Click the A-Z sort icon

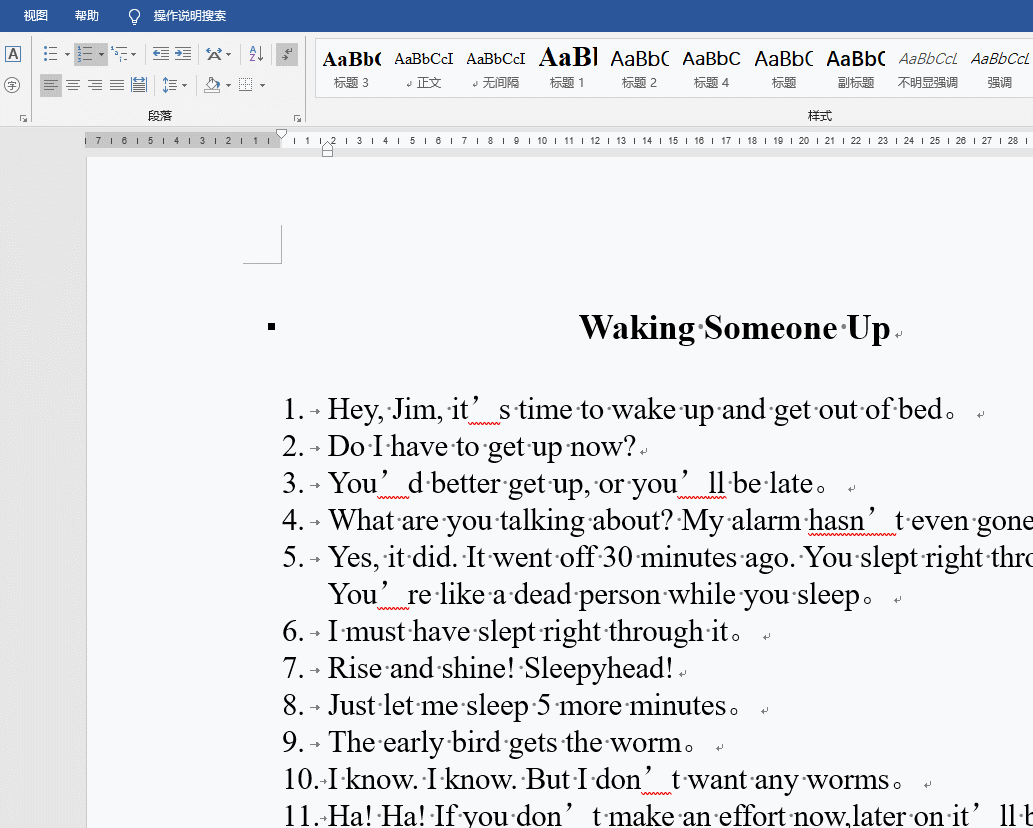coord(256,54)
